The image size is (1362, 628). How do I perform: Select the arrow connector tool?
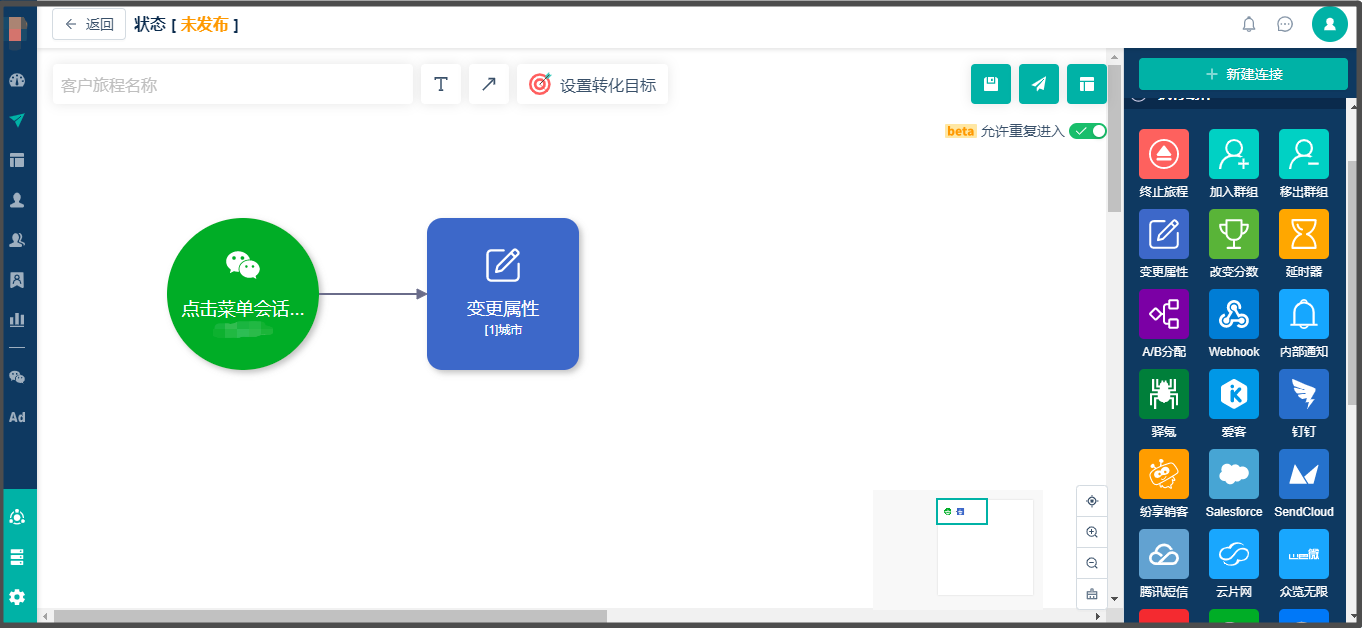(x=489, y=85)
